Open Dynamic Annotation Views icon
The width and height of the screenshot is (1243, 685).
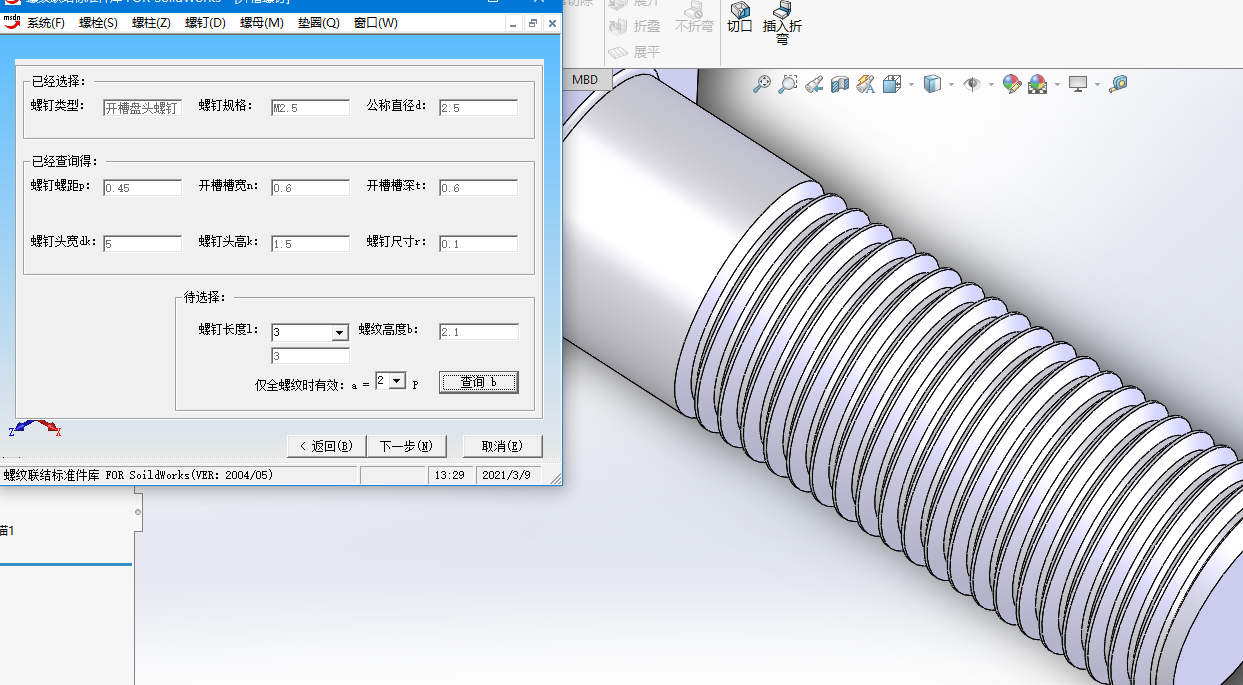pos(866,84)
